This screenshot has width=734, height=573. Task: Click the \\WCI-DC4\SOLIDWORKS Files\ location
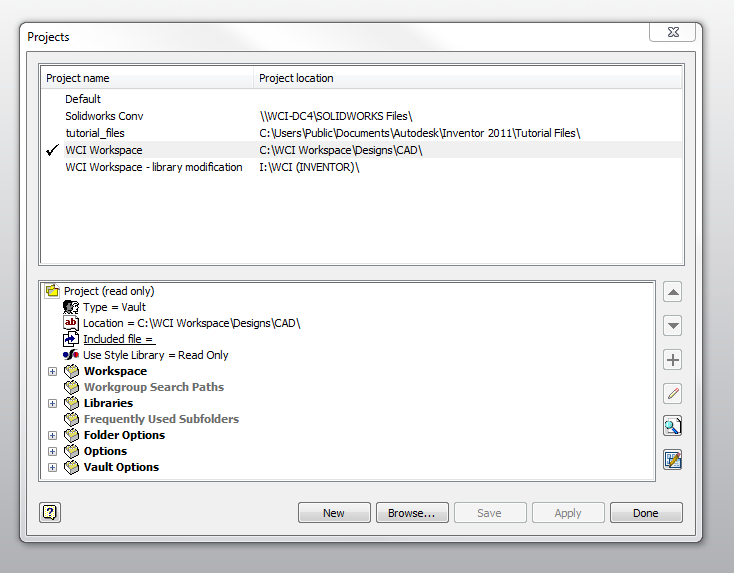[x=336, y=116]
